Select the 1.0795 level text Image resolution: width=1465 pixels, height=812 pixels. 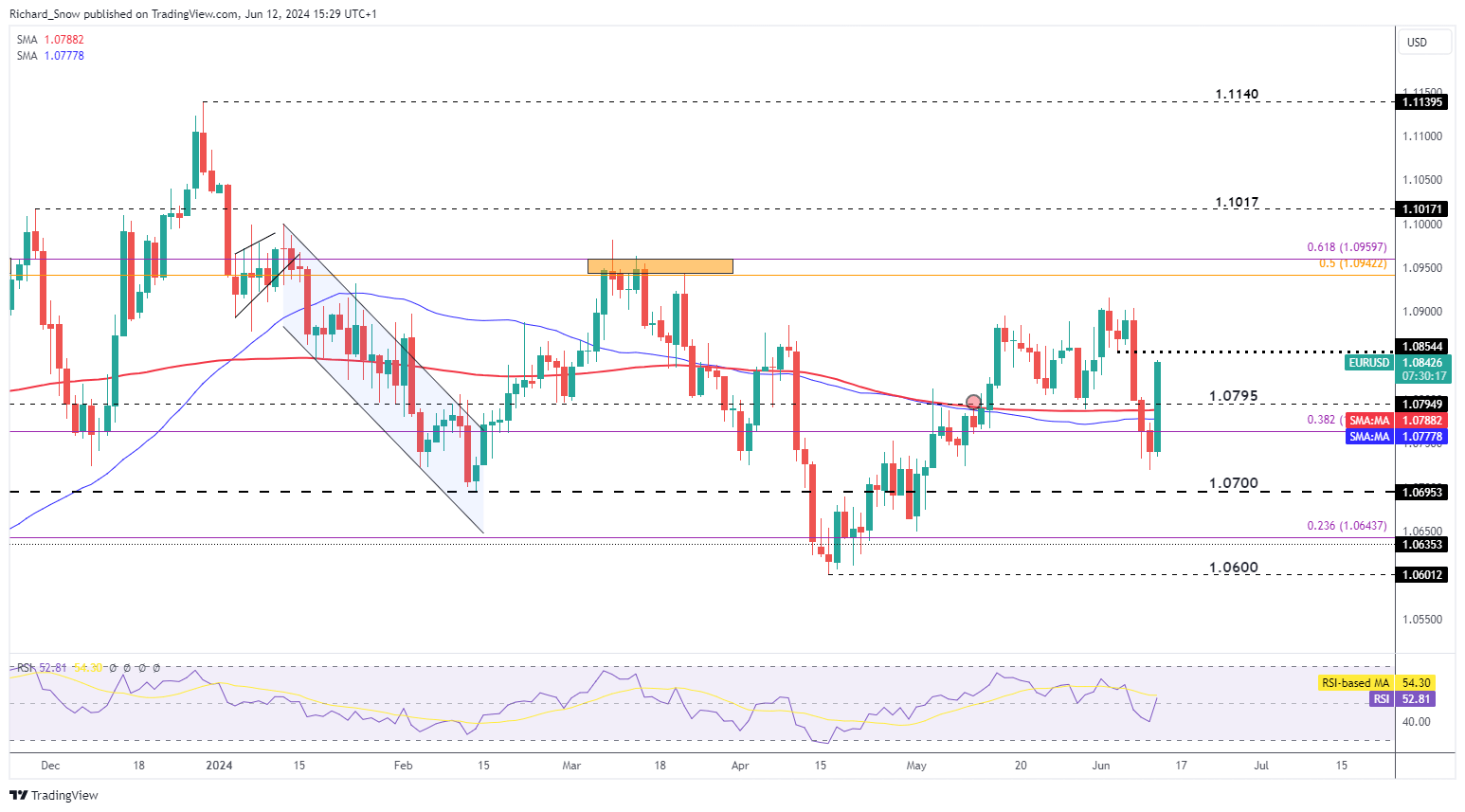pos(1233,396)
